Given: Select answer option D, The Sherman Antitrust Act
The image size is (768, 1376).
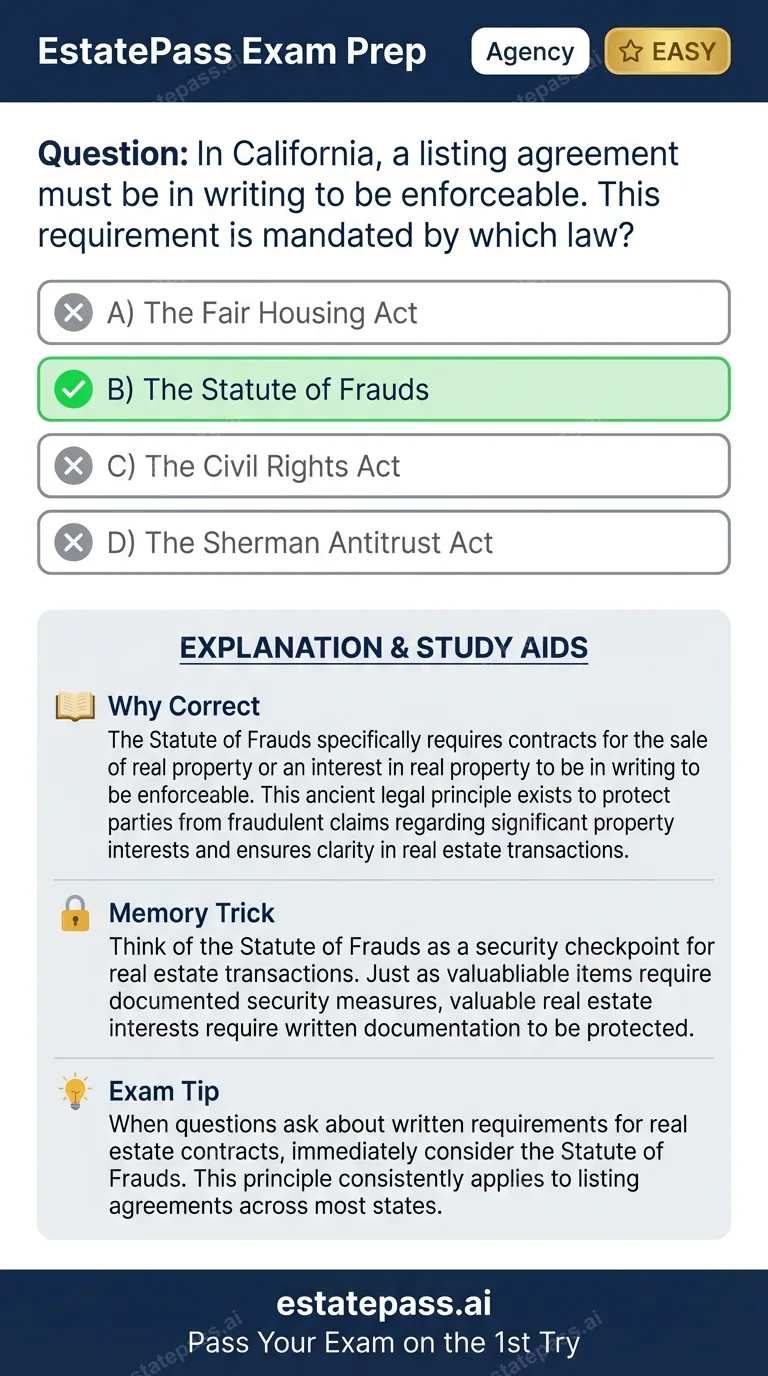Looking at the screenshot, I should click(x=384, y=541).
